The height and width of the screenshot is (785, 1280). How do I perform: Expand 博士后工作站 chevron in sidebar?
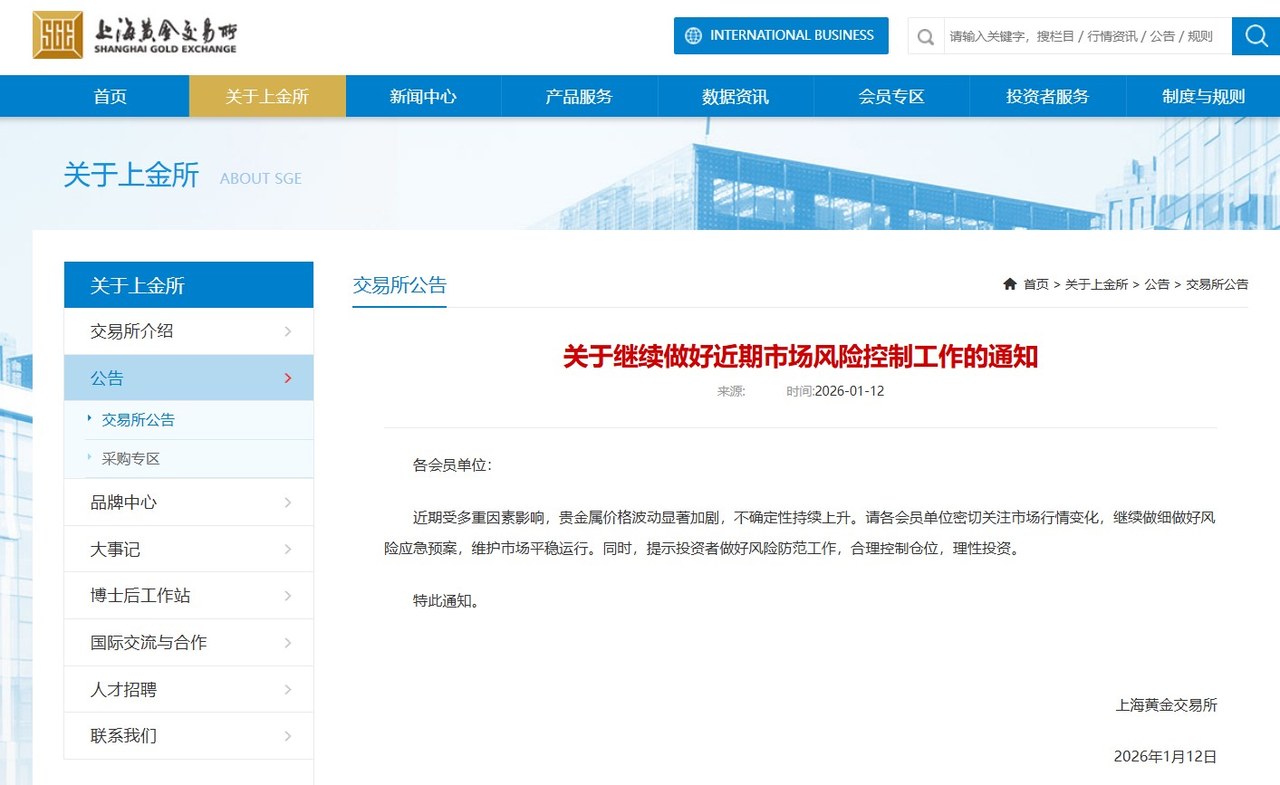tap(288, 596)
